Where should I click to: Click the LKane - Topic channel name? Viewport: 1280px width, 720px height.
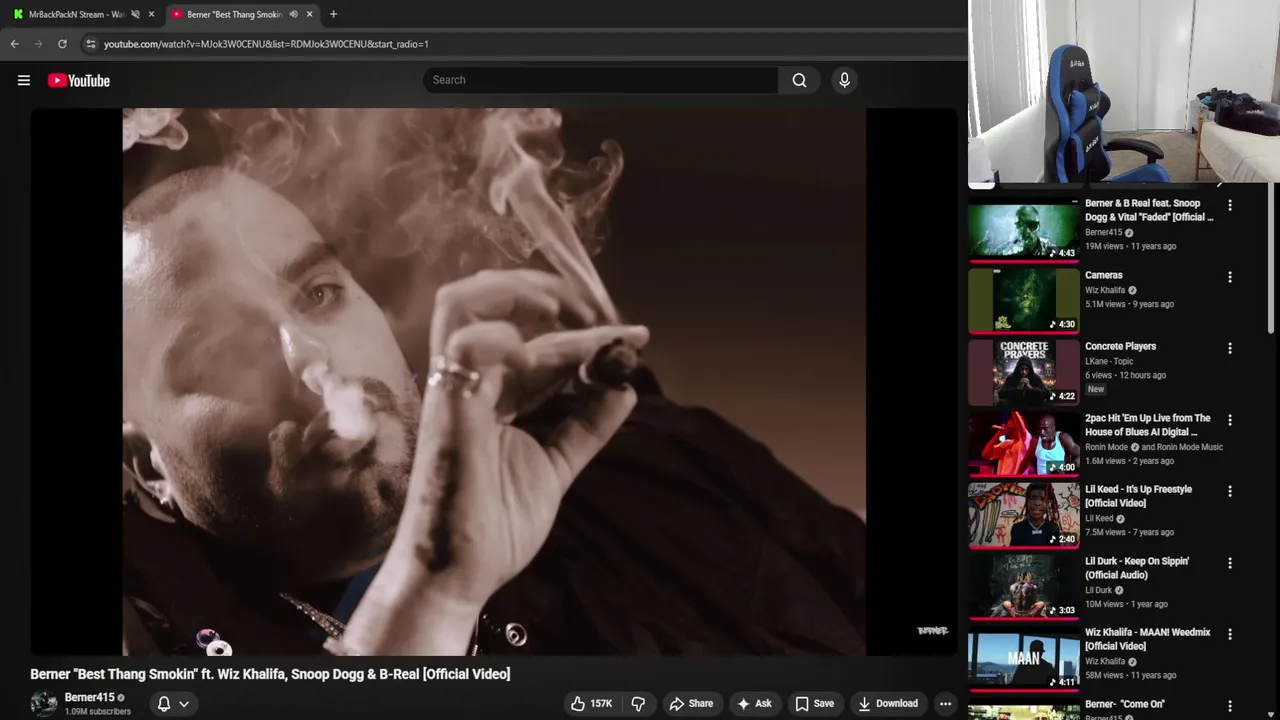tap(1109, 361)
